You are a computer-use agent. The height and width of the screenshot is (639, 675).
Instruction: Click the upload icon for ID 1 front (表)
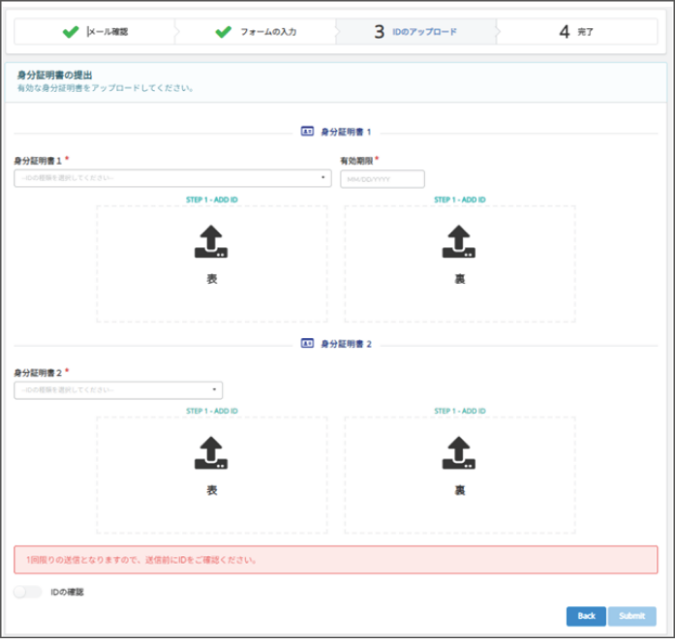click(x=211, y=242)
